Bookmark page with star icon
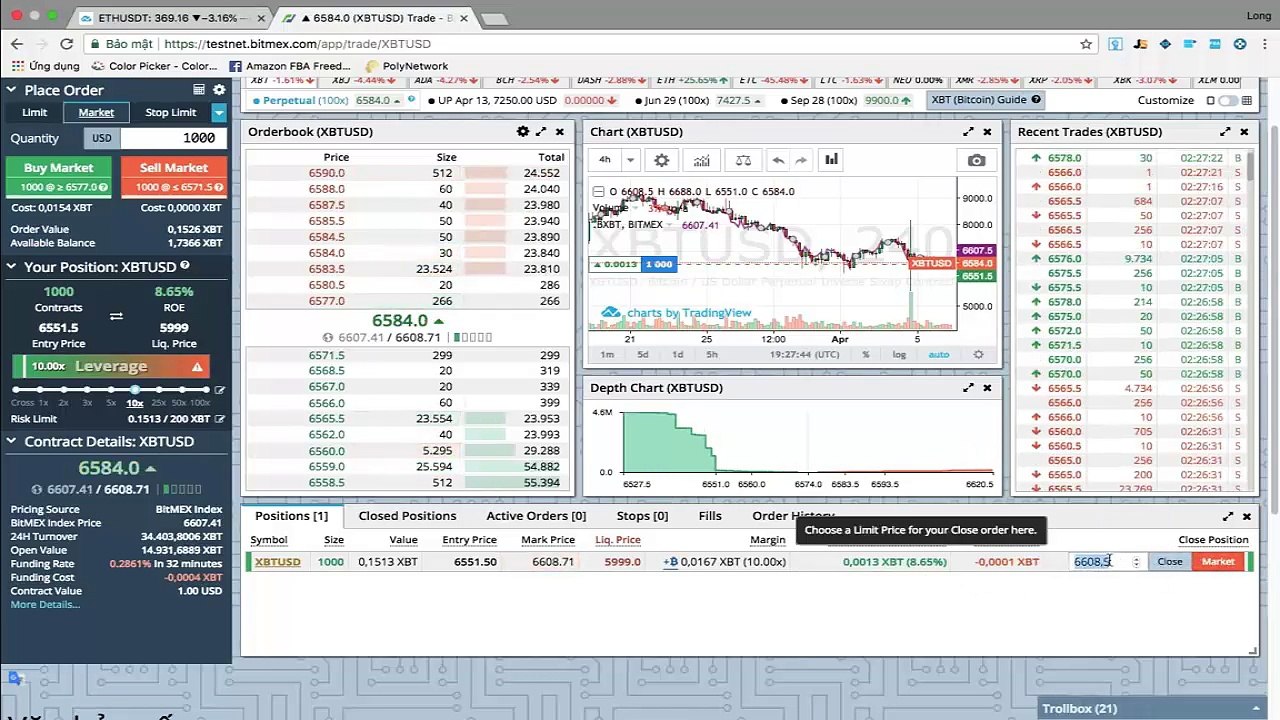The width and height of the screenshot is (1280, 720). pos(1086,44)
